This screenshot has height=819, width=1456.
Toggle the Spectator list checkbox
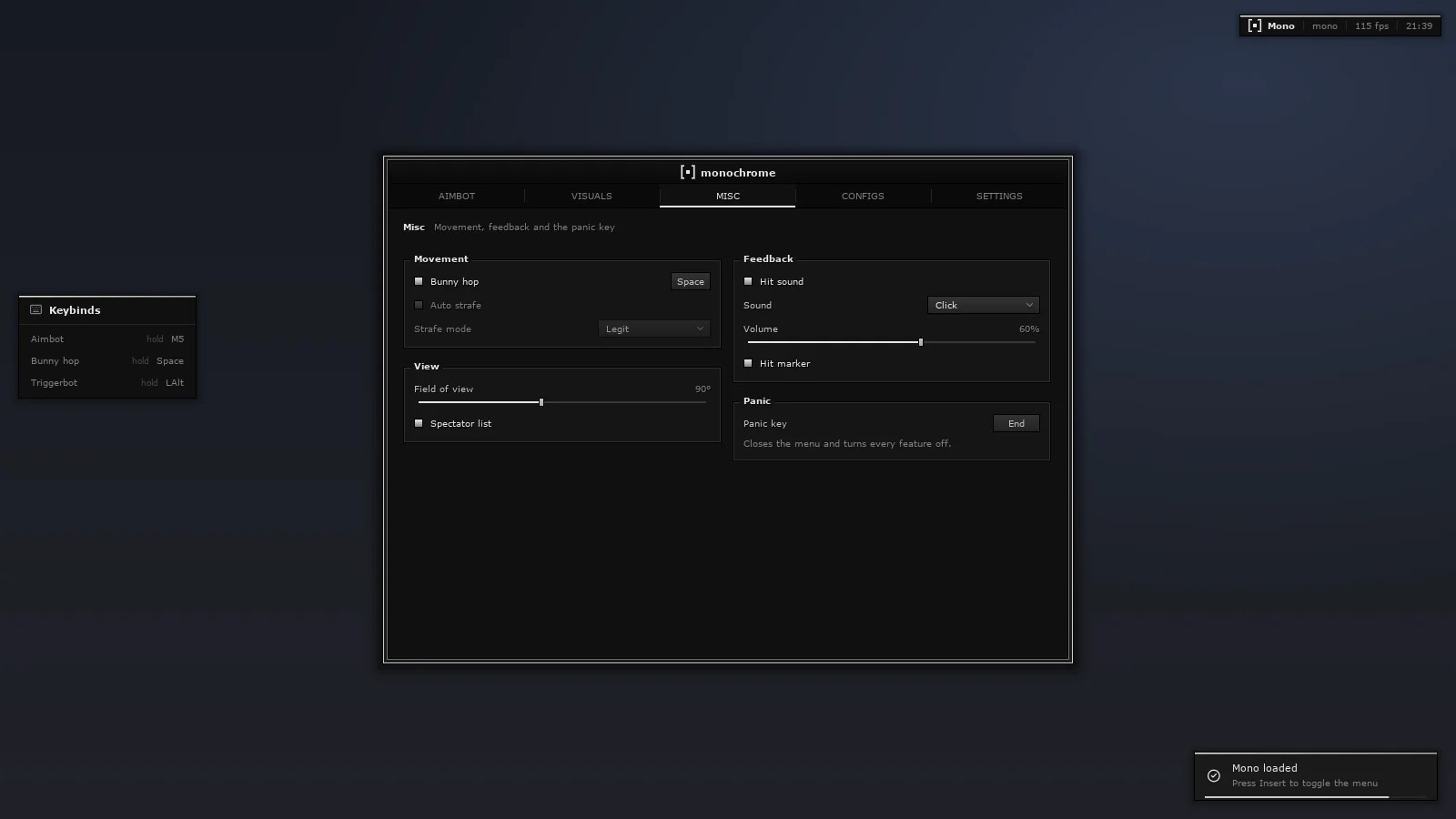click(x=419, y=423)
